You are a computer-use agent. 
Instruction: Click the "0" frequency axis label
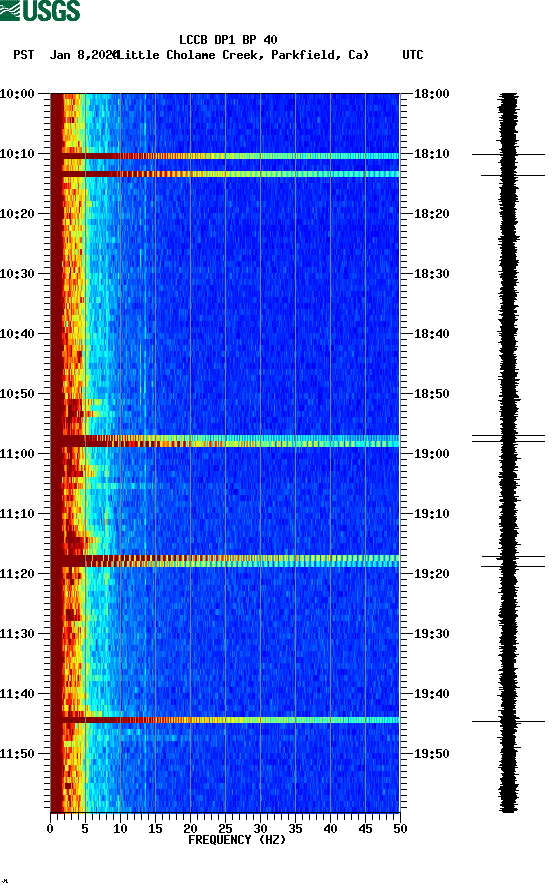tap(50, 829)
